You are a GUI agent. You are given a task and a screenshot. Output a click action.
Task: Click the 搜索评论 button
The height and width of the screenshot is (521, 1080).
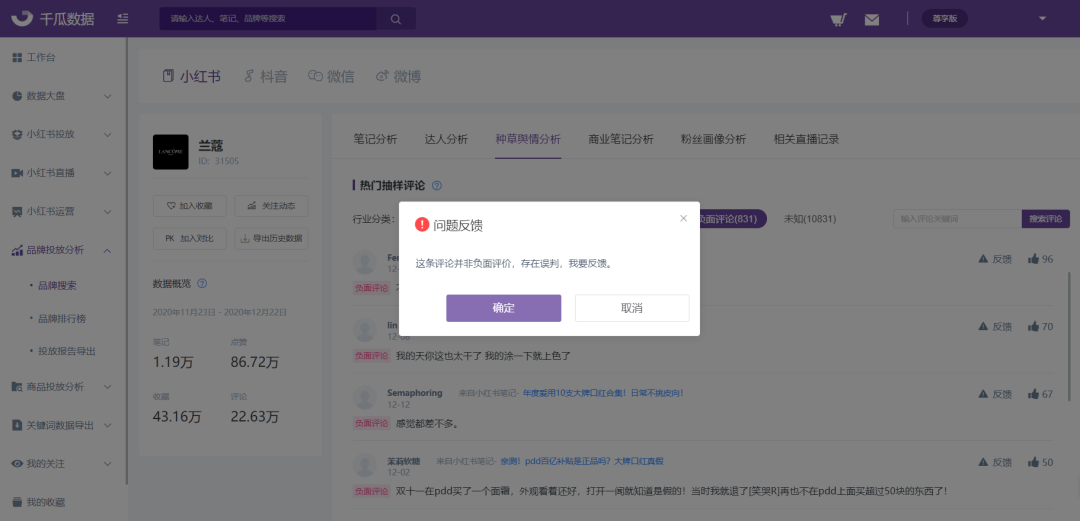pyautogui.click(x=1046, y=219)
